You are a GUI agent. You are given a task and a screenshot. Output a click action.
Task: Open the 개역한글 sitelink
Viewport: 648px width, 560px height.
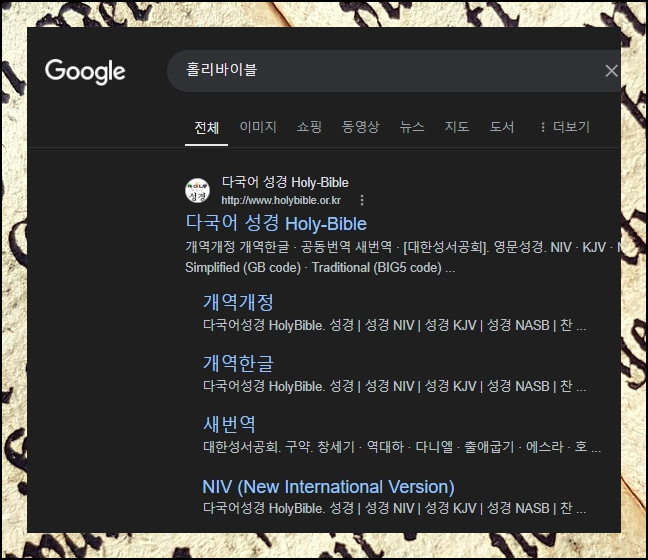click(x=238, y=363)
